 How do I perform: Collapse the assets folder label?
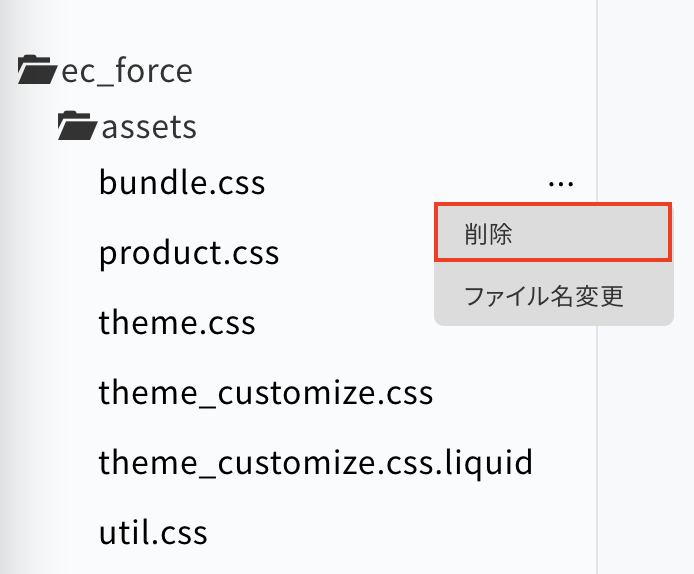click(x=149, y=127)
